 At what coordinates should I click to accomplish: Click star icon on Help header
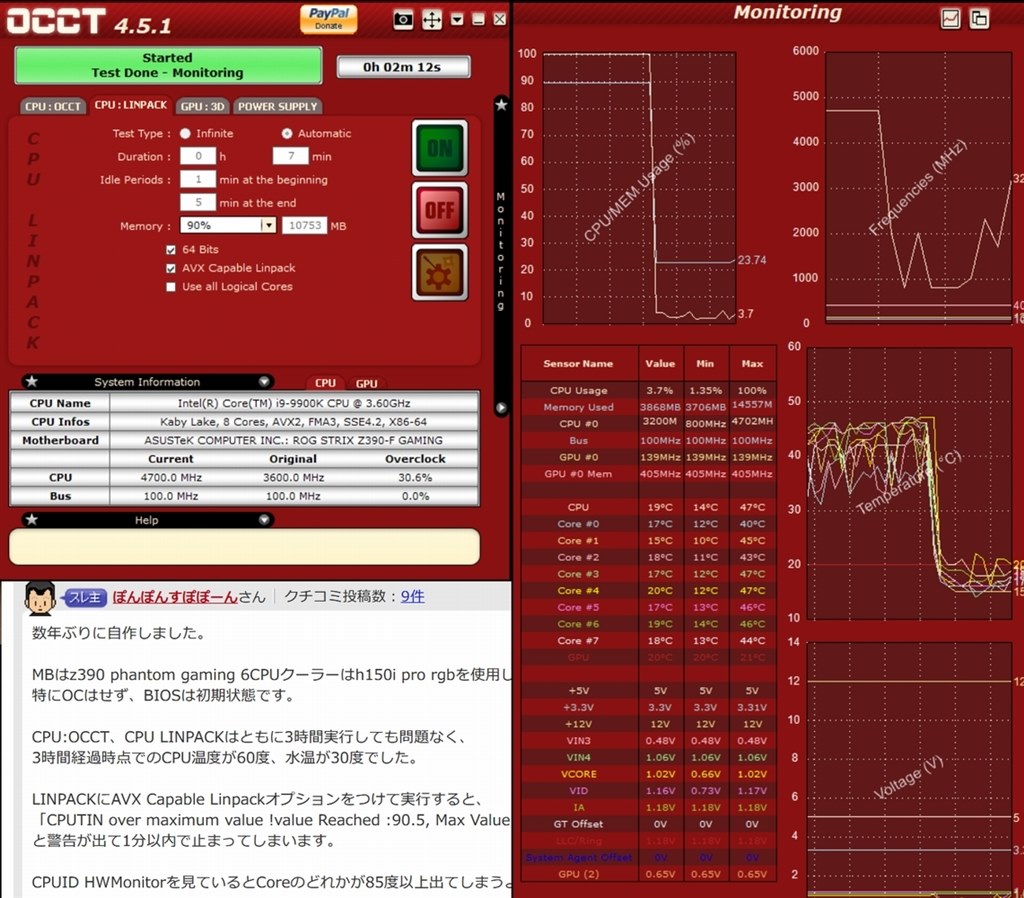pyautogui.click(x=31, y=520)
